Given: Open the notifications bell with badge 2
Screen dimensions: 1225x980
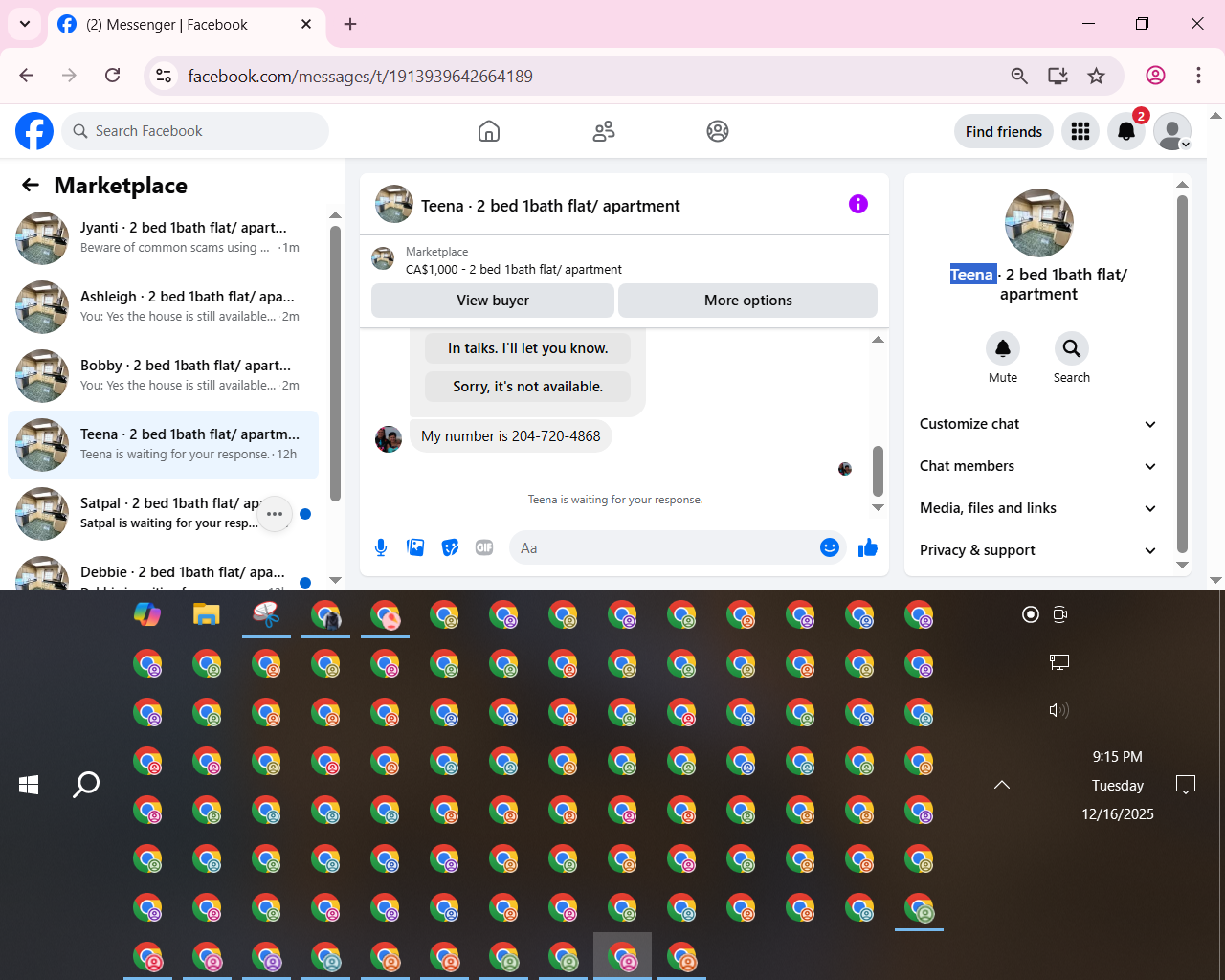Looking at the screenshot, I should pyautogui.click(x=1126, y=131).
